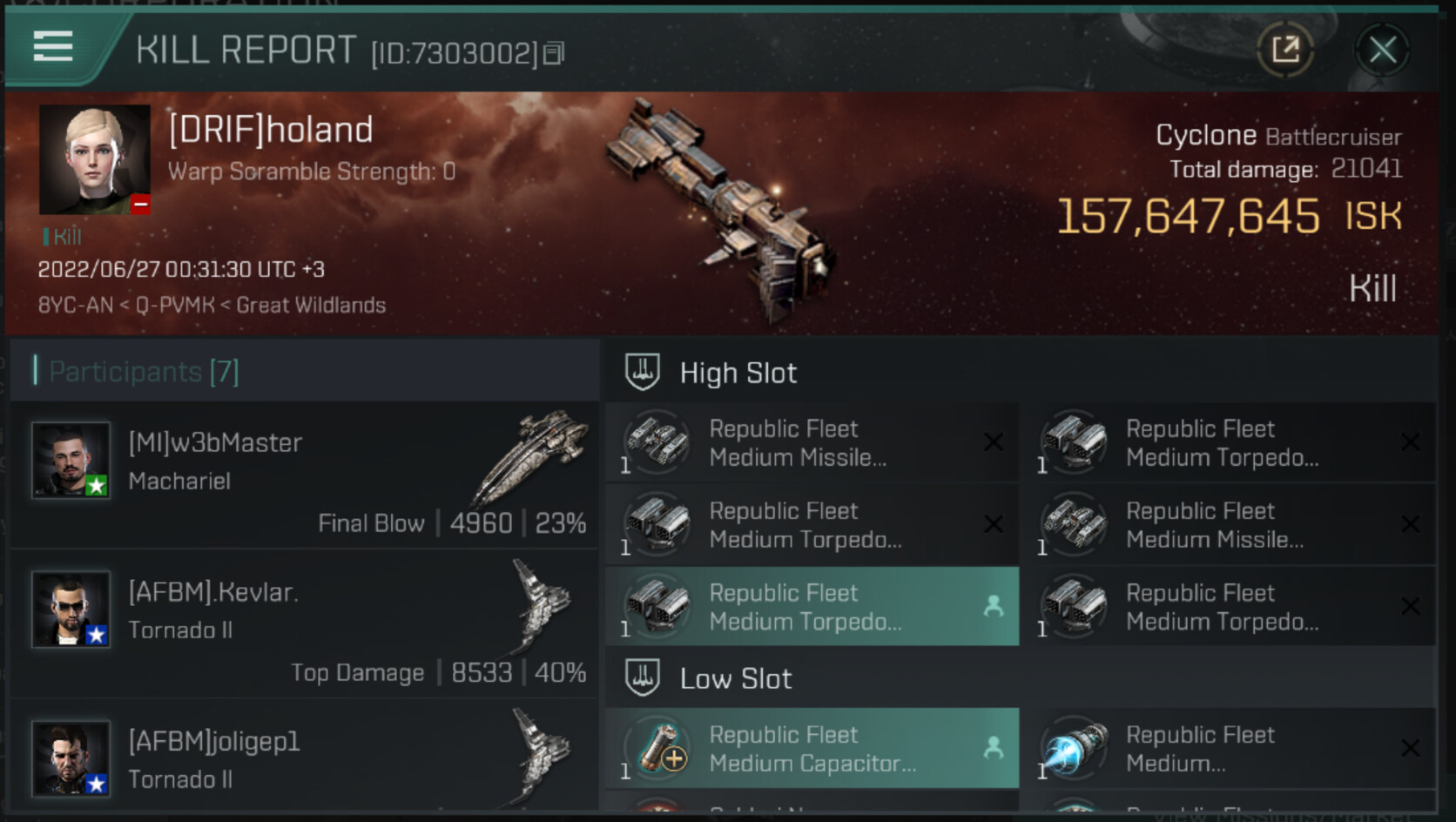
Task: Click the High Slot section header
Action: (738, 373)
